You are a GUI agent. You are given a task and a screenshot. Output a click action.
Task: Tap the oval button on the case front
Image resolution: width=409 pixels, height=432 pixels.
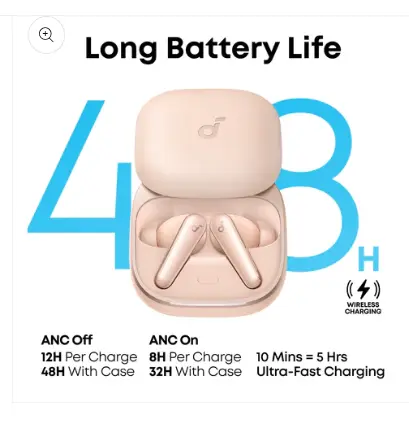[x=209, y=279]
